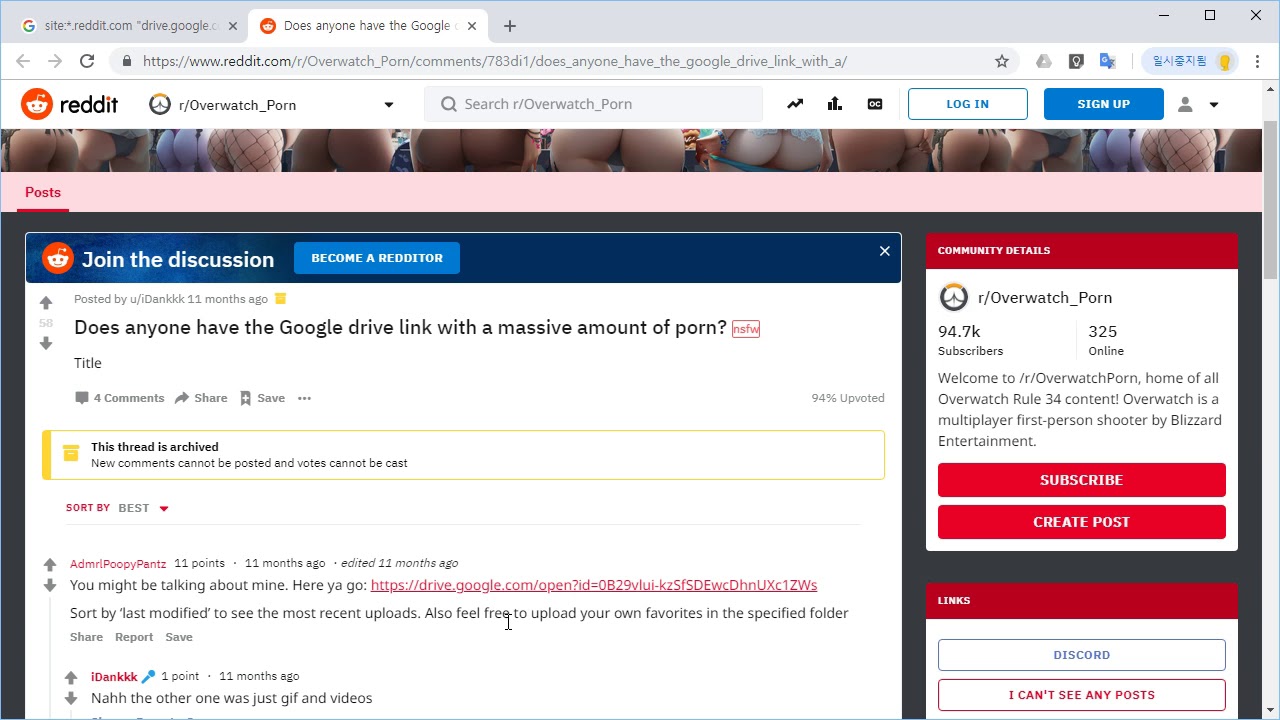Image resolution: width=1280 pixels, height=720 pixels.
Task: Open the All bar chart icon
Action: point(835,104)
